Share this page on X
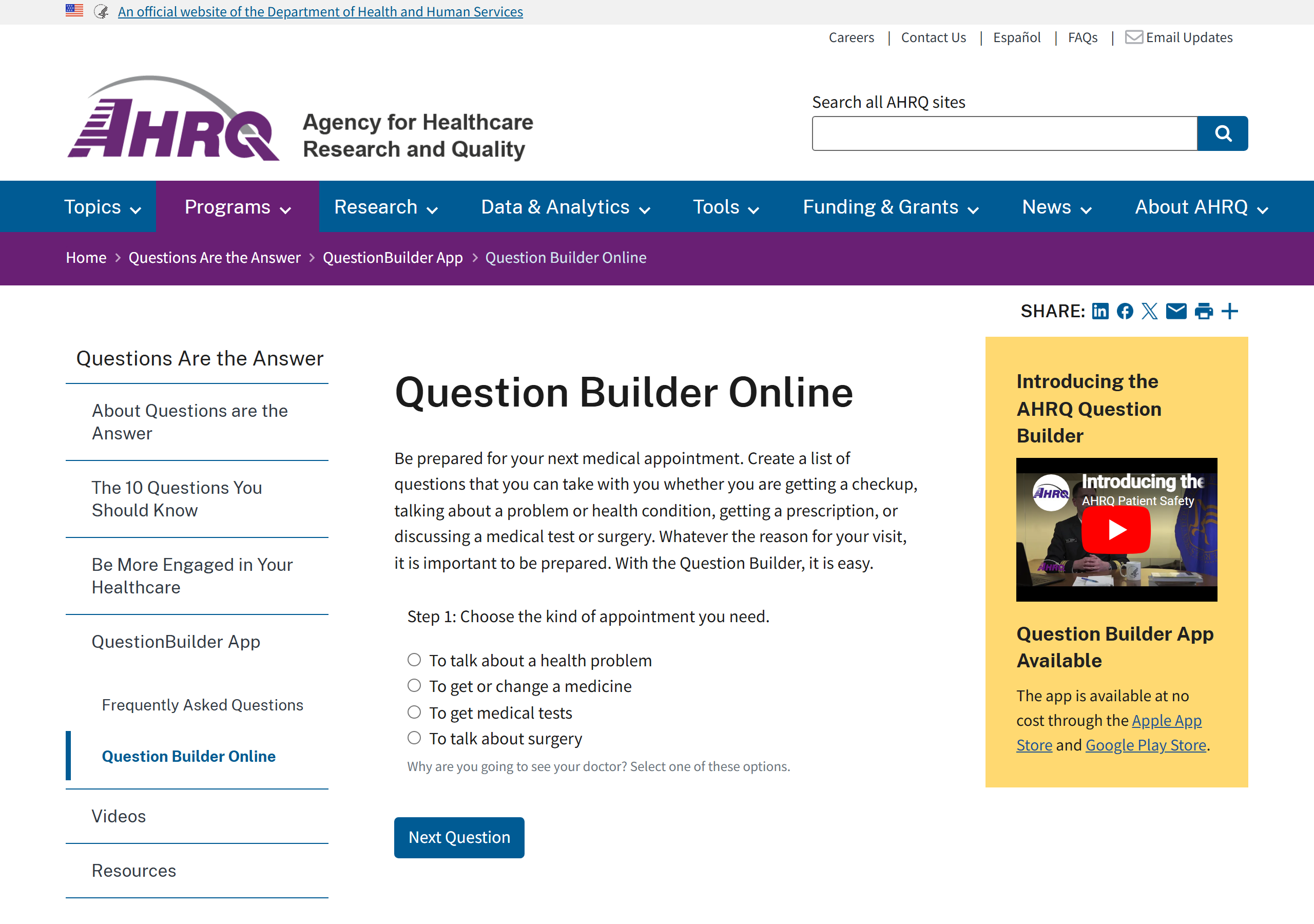 tap(1149, 311)
